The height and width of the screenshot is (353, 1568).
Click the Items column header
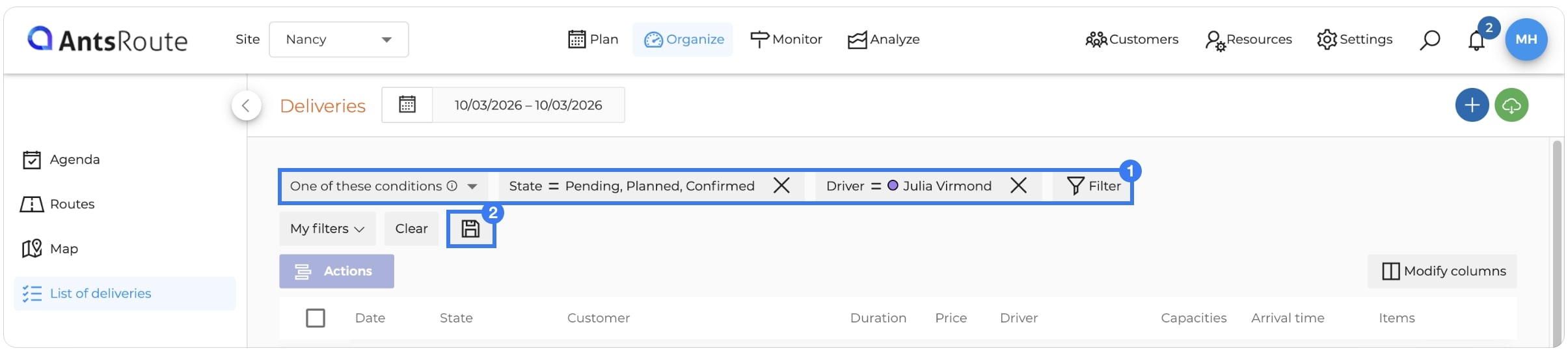pos(1397,318)
